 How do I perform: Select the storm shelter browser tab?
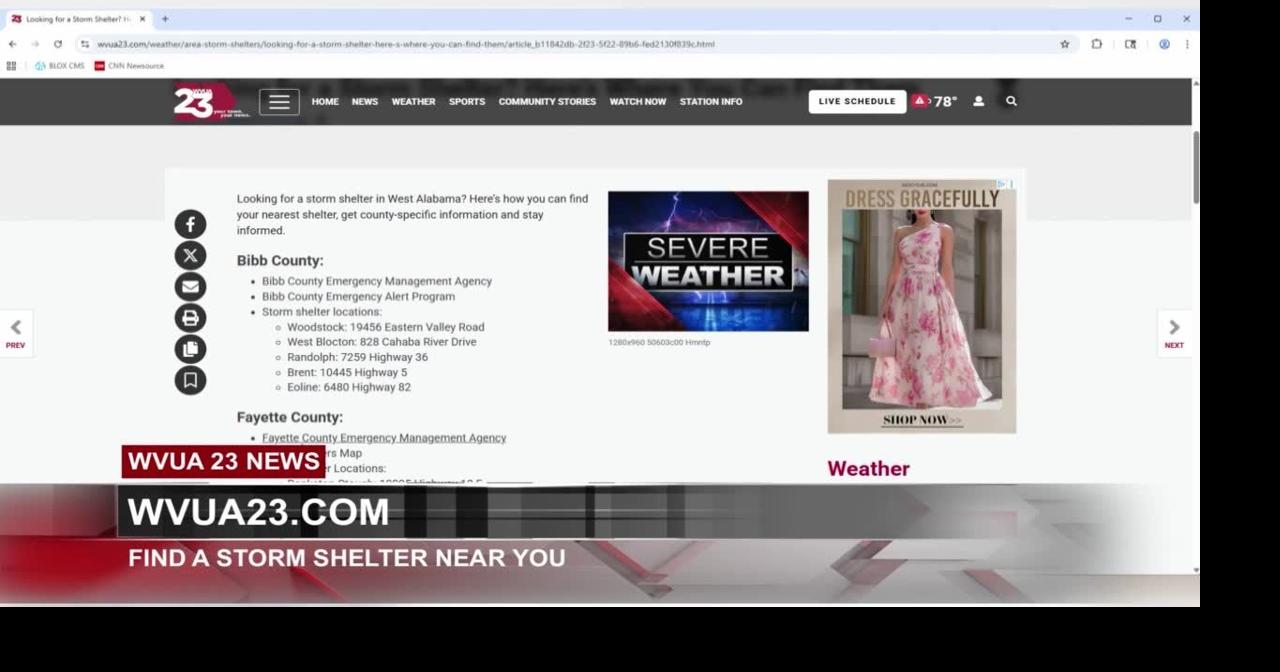pos(78,19)
